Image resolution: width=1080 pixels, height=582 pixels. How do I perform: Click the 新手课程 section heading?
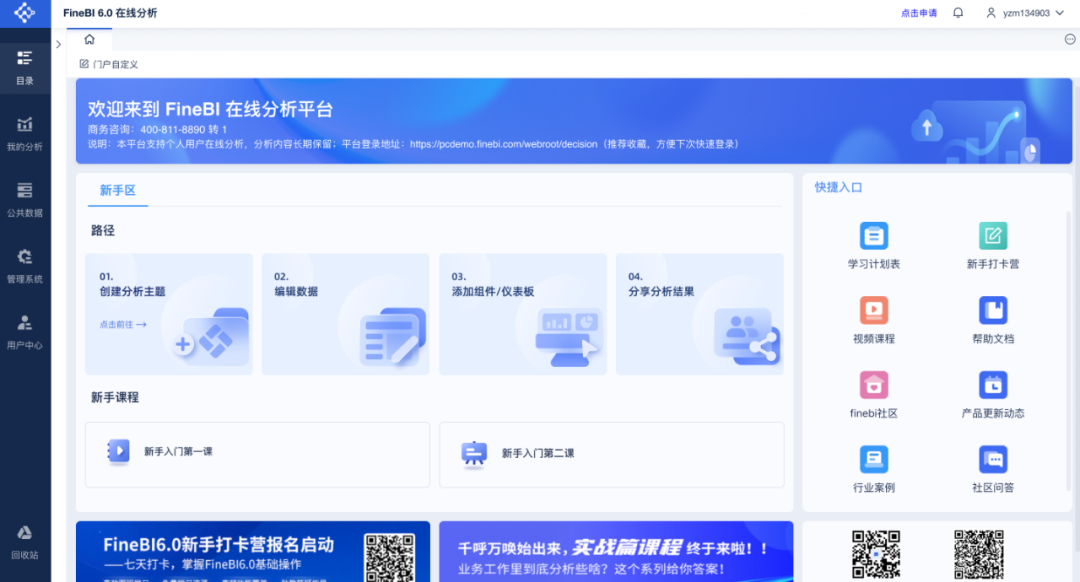(114, 397)
